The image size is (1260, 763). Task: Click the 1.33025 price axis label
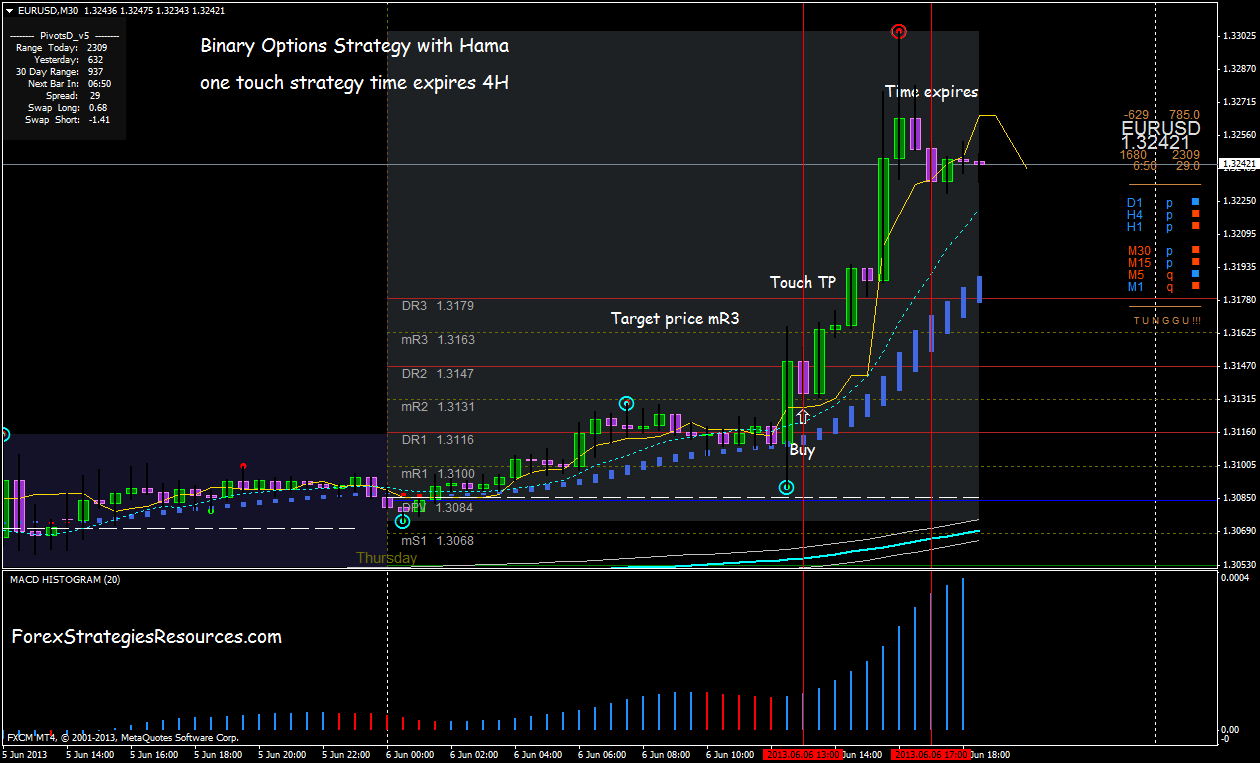(x=1239, y=36)
